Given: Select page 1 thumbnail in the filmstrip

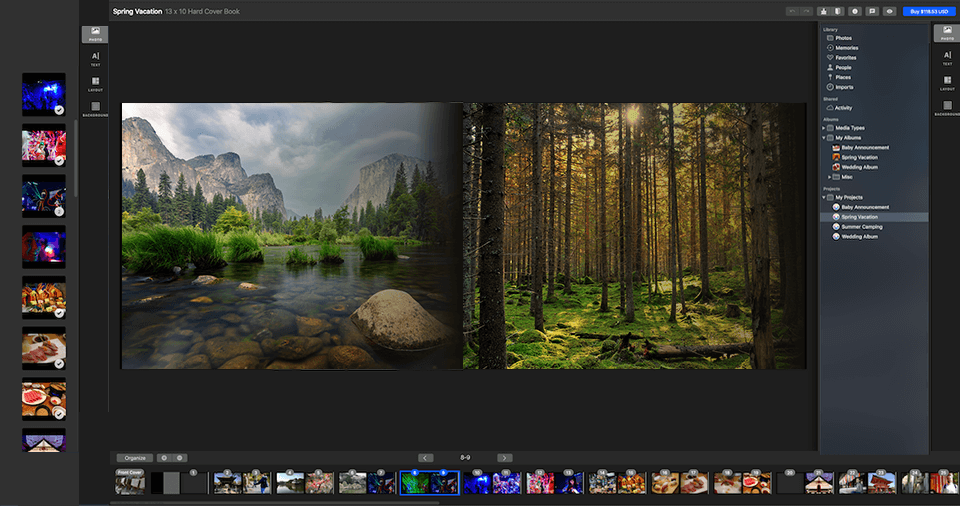Looking at the screenshot, I should (x=195, y=483).
